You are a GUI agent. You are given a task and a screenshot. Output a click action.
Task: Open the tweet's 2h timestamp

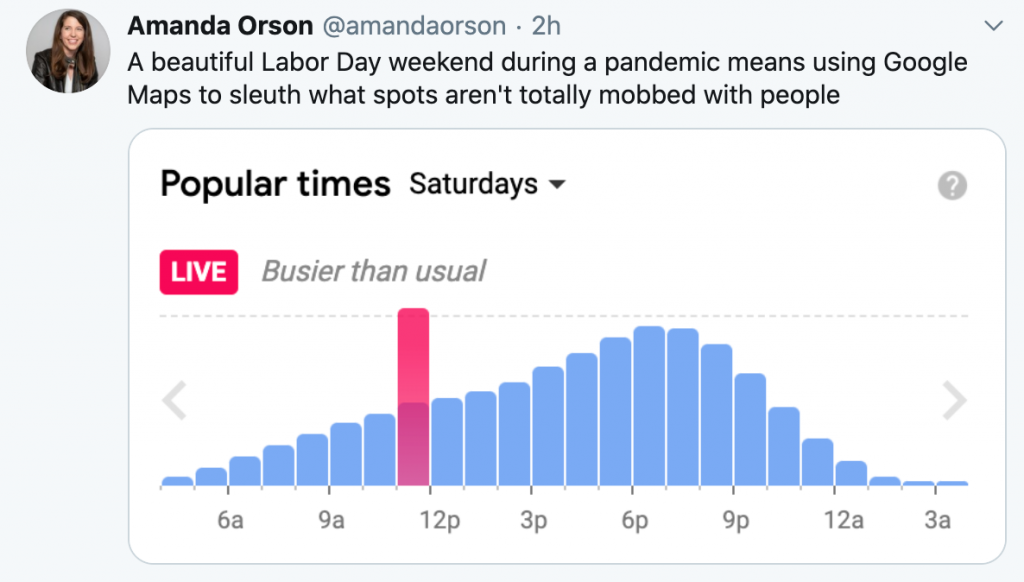548,25
